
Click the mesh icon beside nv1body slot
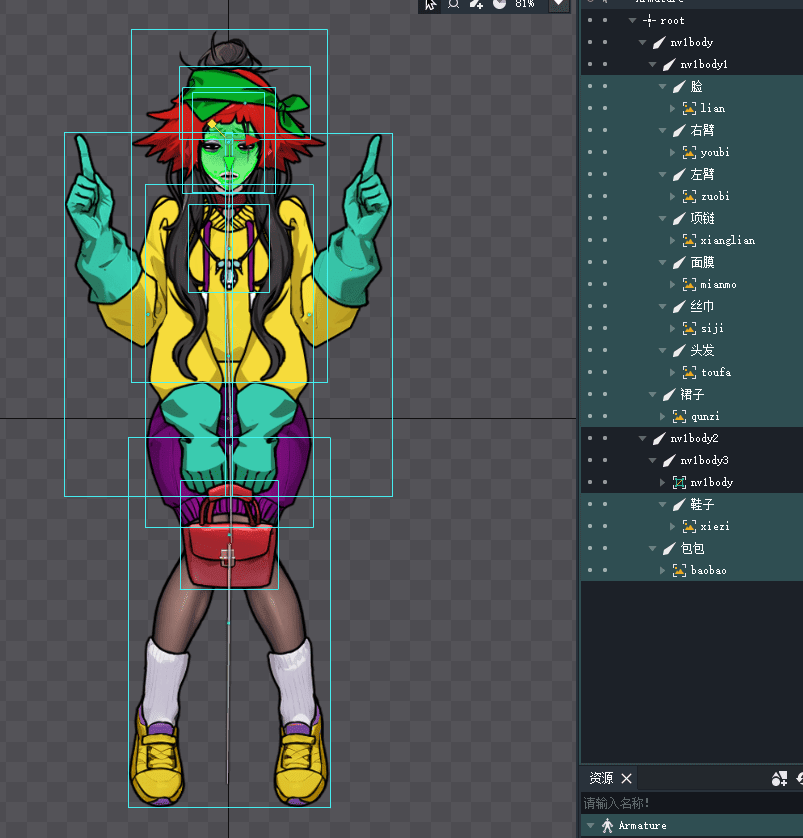(679, 482)
